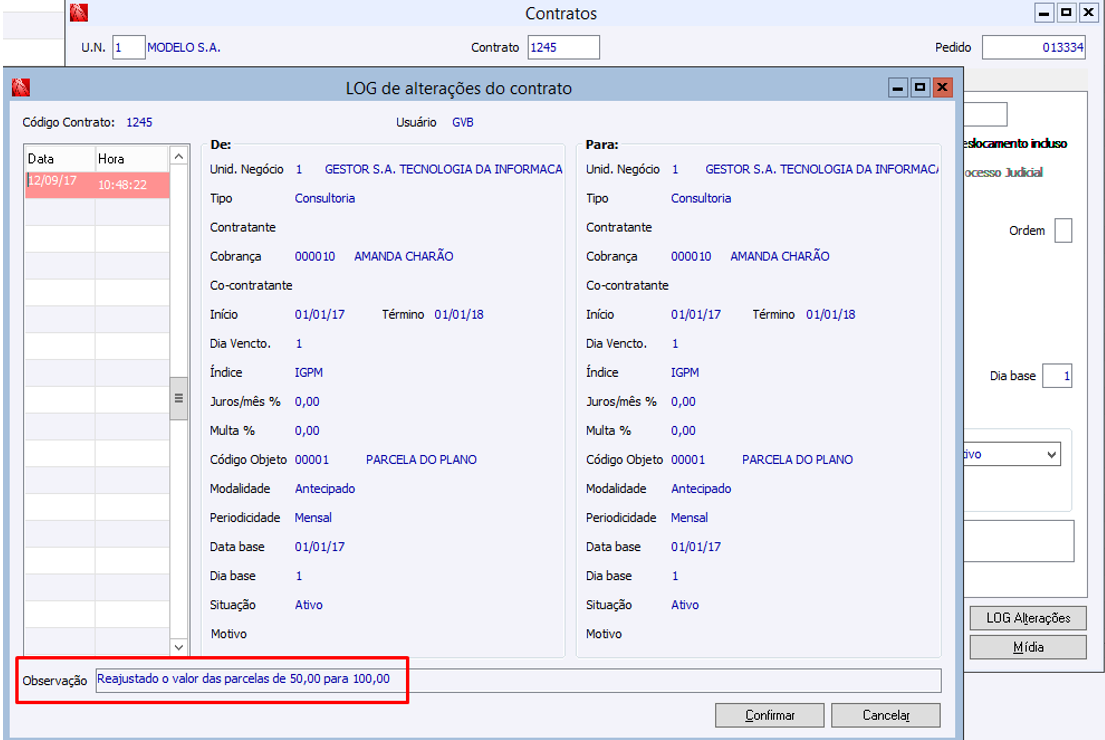The image size is (1105, 740).
Task: Click the log list scroll down arrow
Action: click(179, 647)
